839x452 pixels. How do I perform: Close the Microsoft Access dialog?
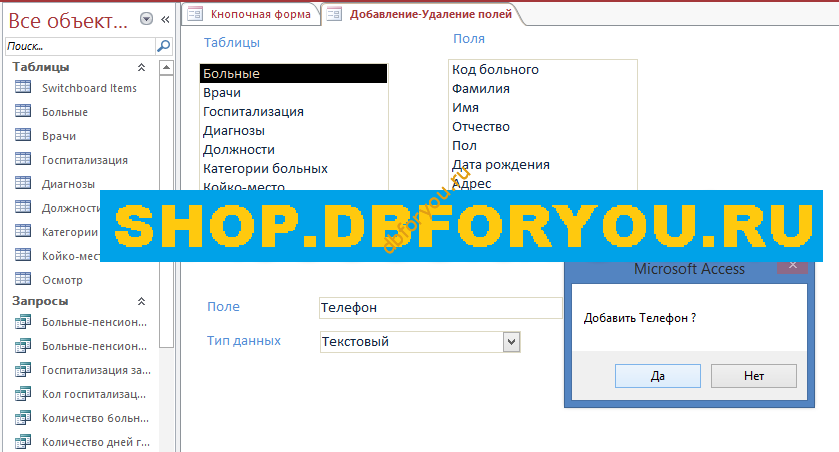click(x=792, y=266)
